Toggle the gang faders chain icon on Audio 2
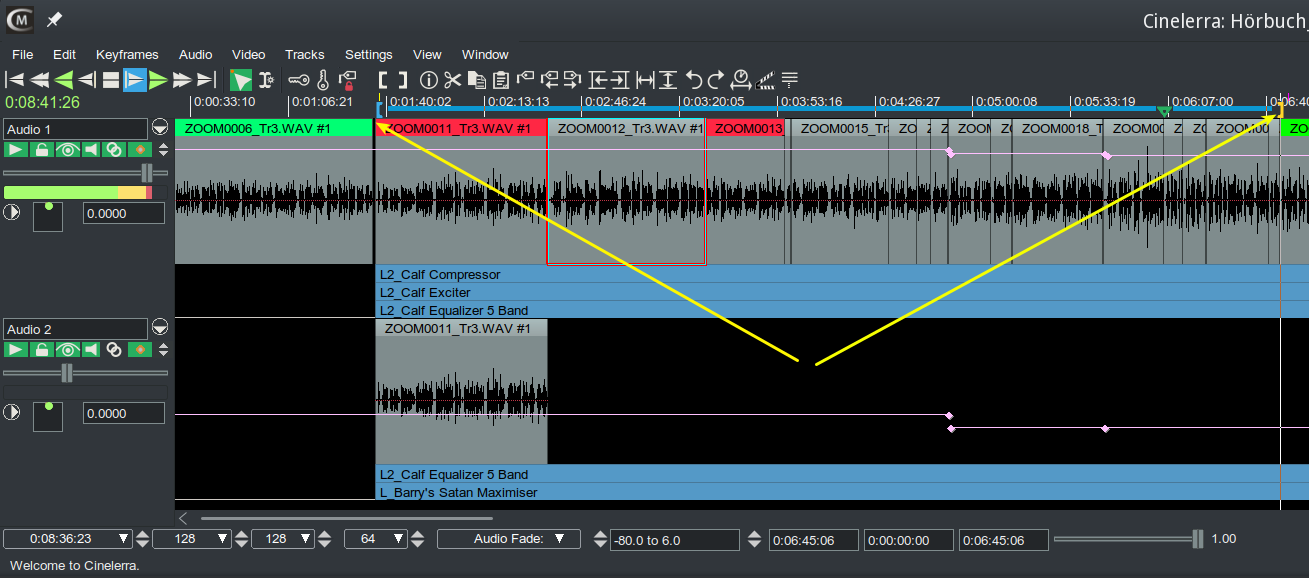This screenshot has width=1309, height=578. pos(115,350)
